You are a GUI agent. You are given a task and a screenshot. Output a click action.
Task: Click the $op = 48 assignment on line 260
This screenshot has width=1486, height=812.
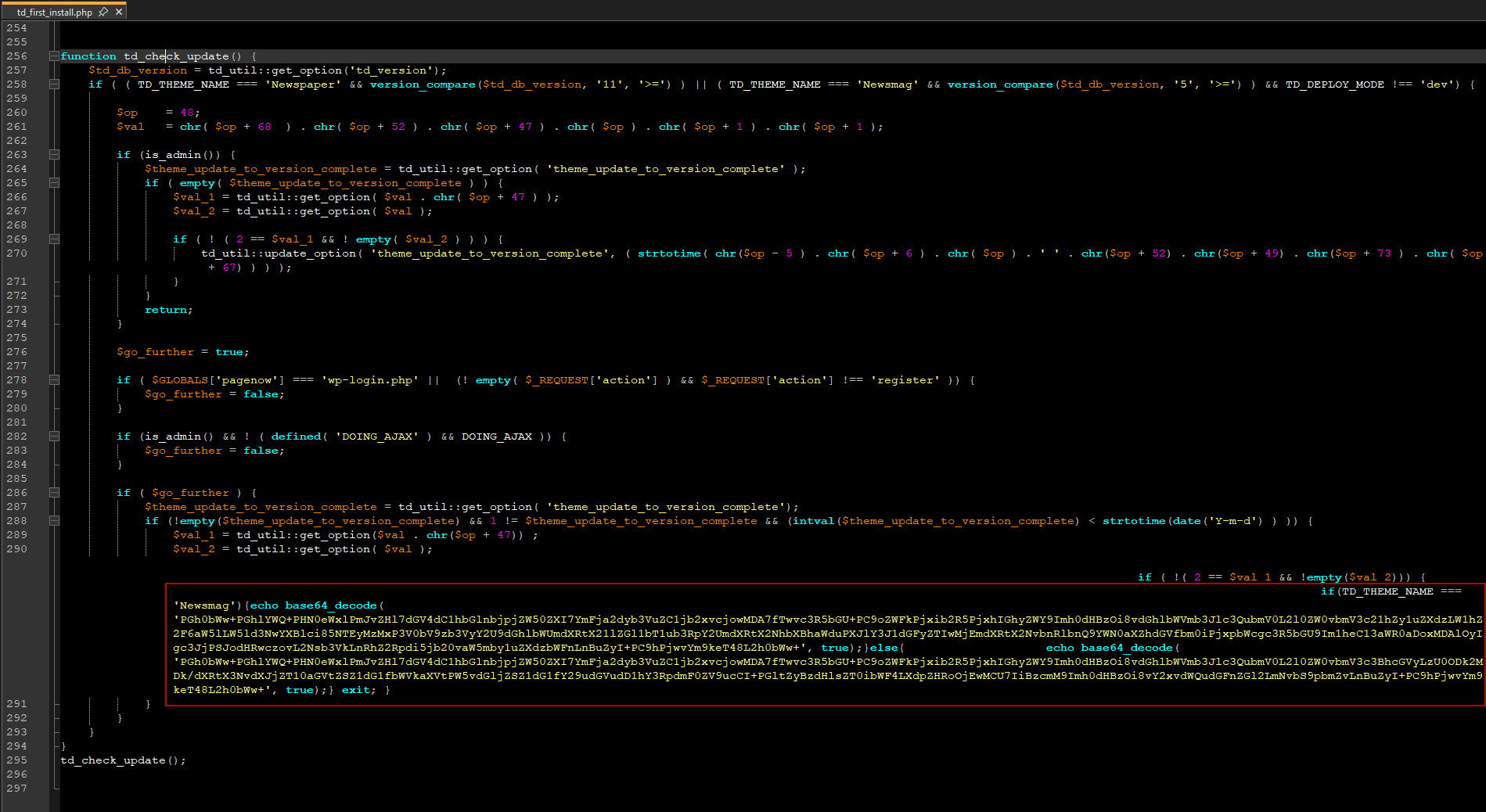click(158, 113)
